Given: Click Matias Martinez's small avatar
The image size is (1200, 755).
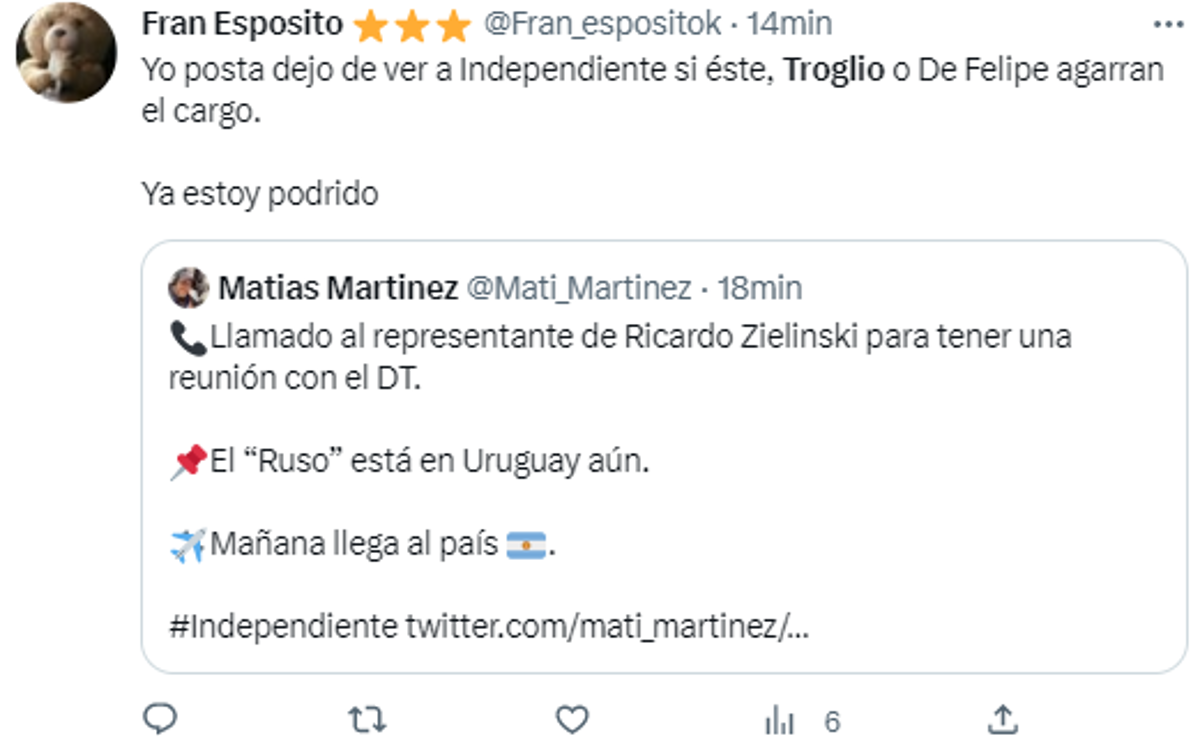Looking at the screenshot, I should [x=189, y=288].
